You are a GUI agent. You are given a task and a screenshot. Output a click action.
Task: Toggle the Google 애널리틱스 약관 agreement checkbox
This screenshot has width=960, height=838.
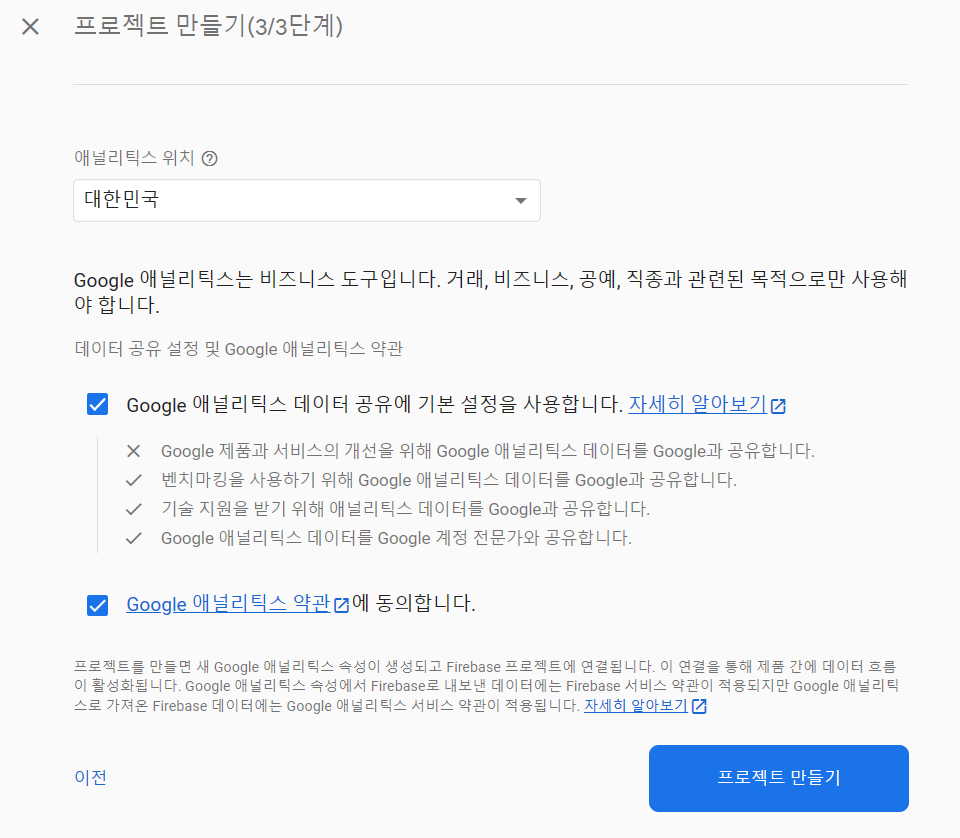(97, 605)
